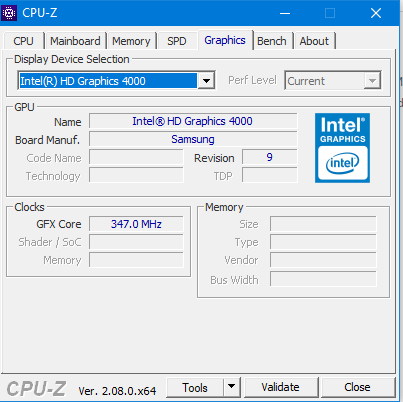This screenshot has height=402, width=403.
Task: Click the Tools button
Action: 195,387
